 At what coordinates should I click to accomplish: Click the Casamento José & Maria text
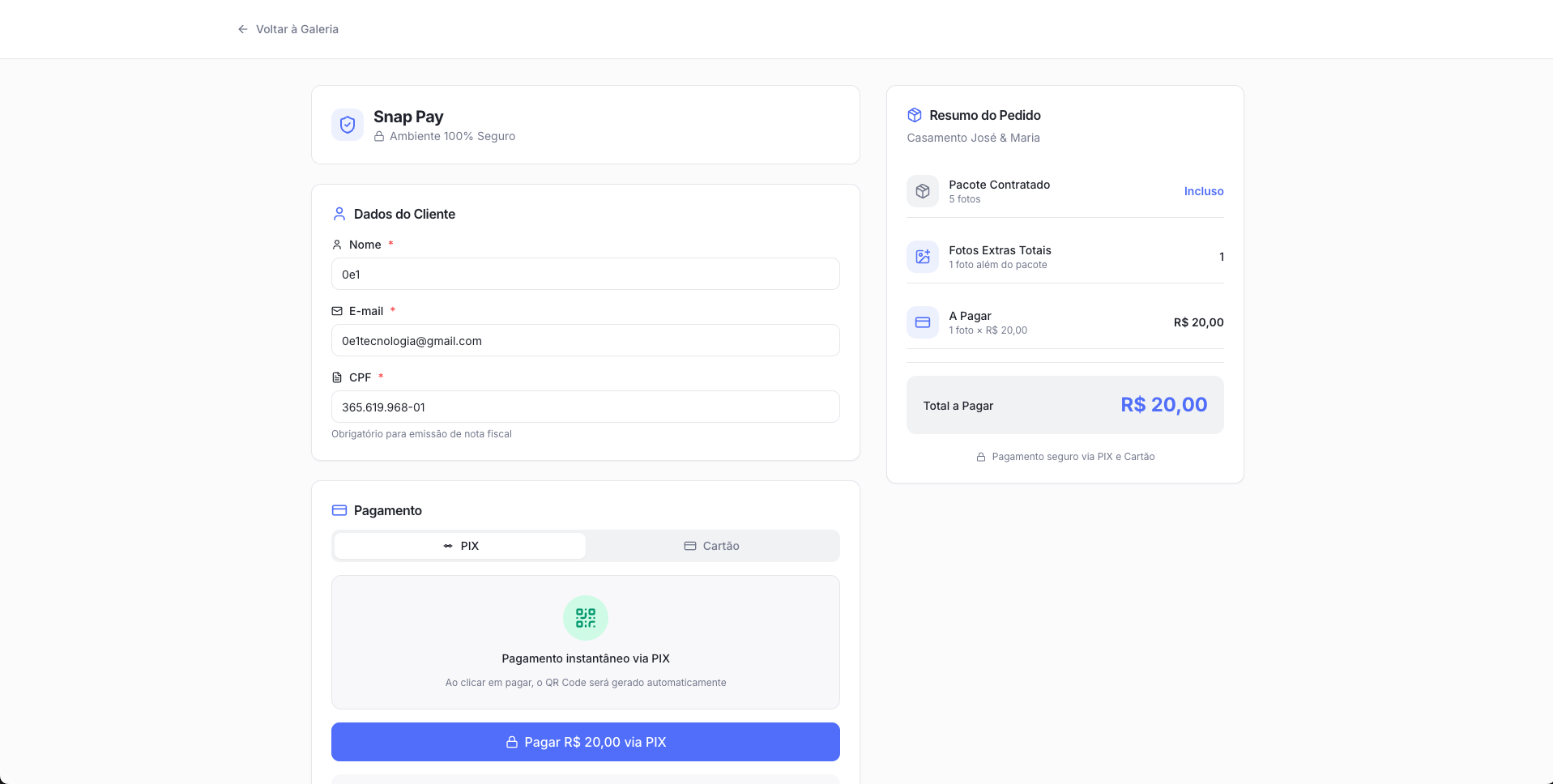coord(973,138)
